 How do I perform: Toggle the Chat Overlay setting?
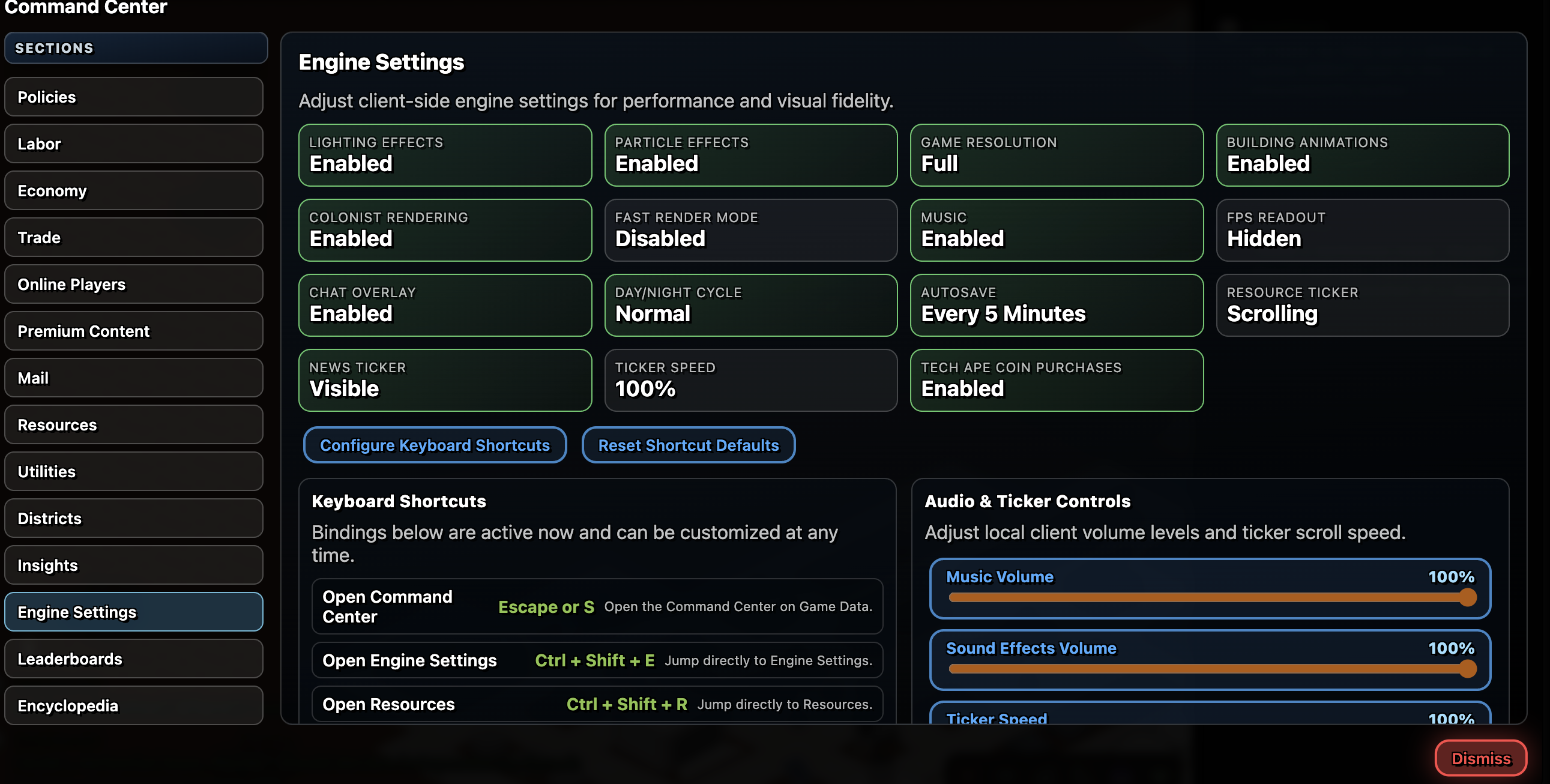pyautogui.click(x=445, y=306)
